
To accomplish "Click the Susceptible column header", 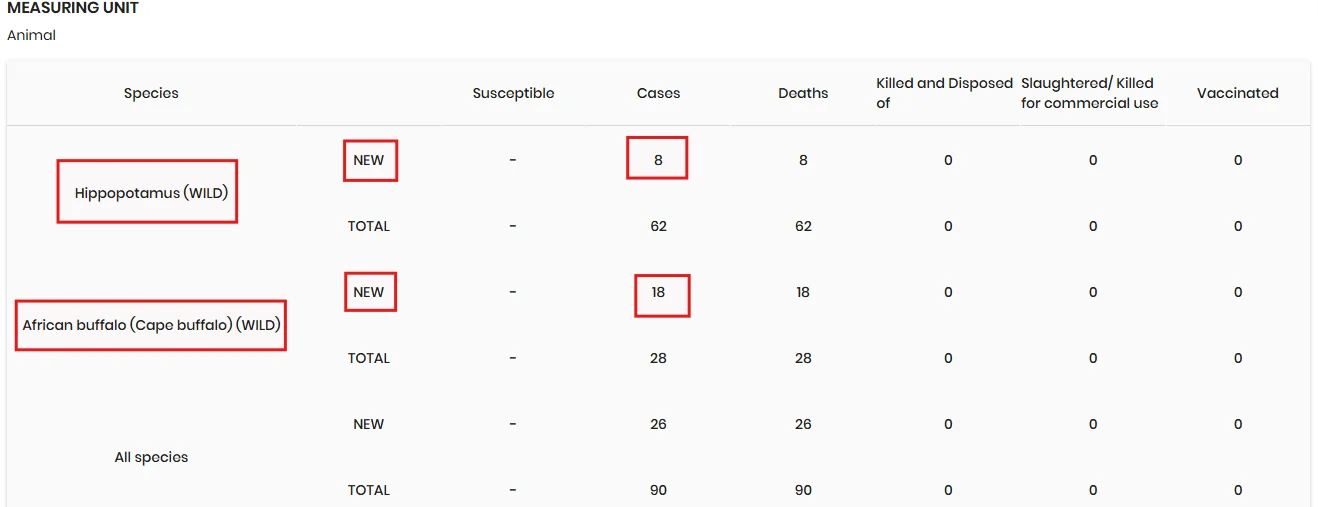I will click(x=513, y=93).
